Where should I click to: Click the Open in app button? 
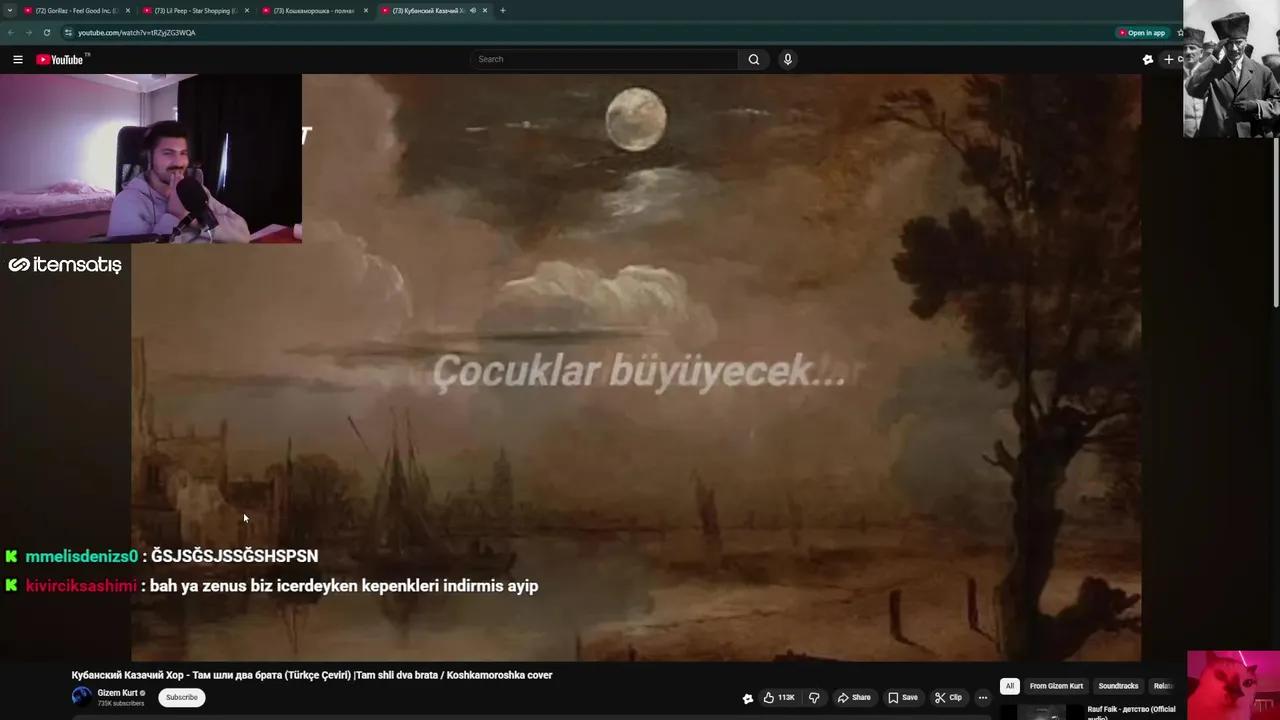click(x=1141, y=32)
